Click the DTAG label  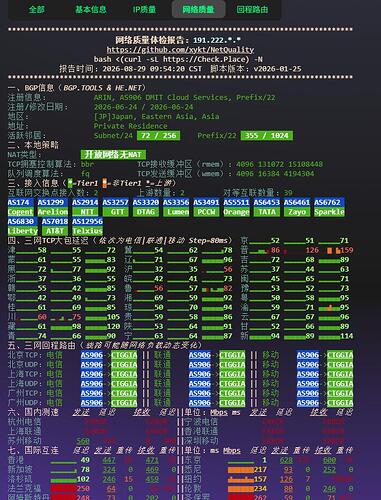(146, 212)
